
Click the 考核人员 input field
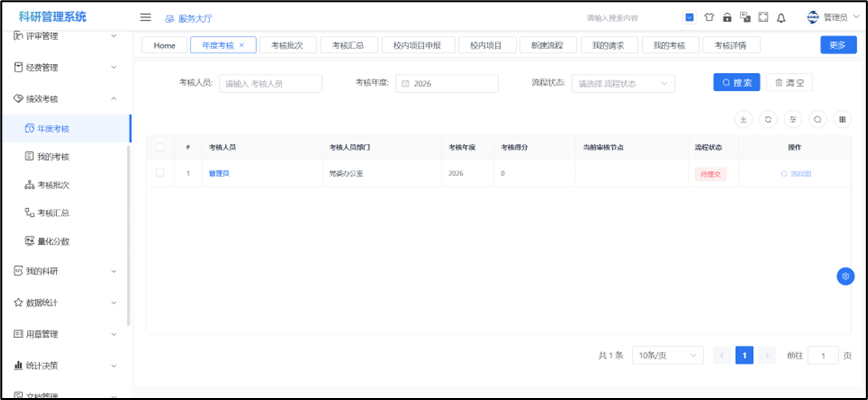[x=270, y=84]
